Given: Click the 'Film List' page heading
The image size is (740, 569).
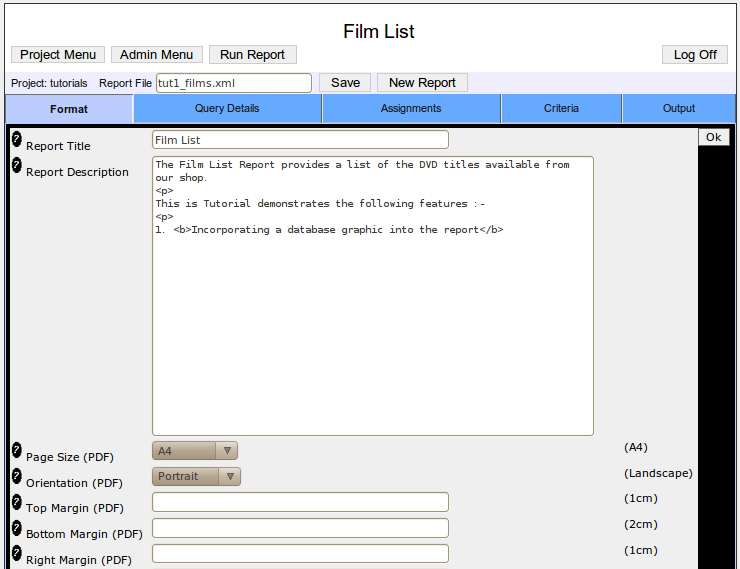Looking at the screenshot, I should point(379,32).
